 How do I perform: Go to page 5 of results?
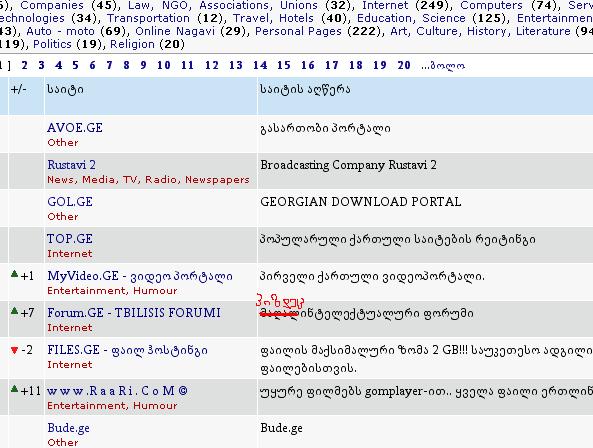(x=75, y=65)
